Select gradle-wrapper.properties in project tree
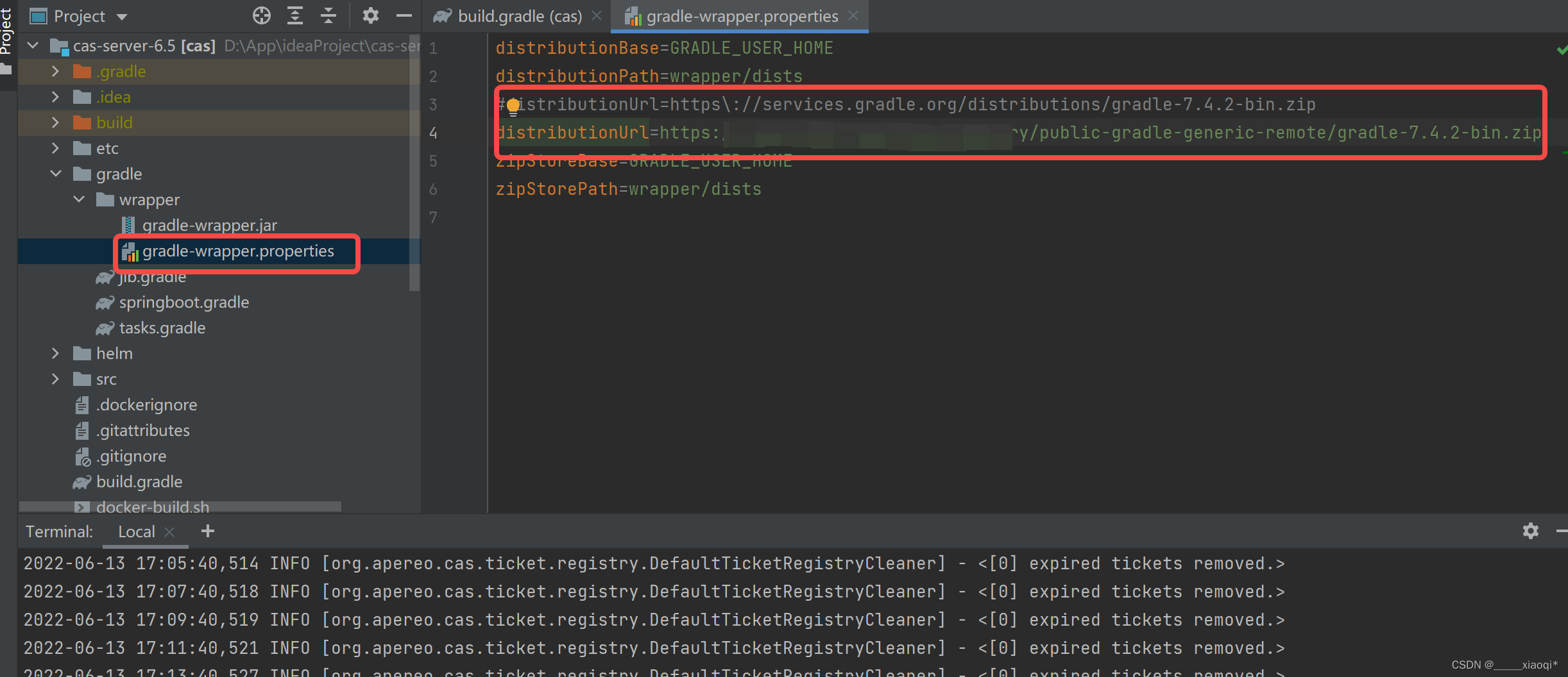Screen dimensions: 1568x677 coord(238,251)
